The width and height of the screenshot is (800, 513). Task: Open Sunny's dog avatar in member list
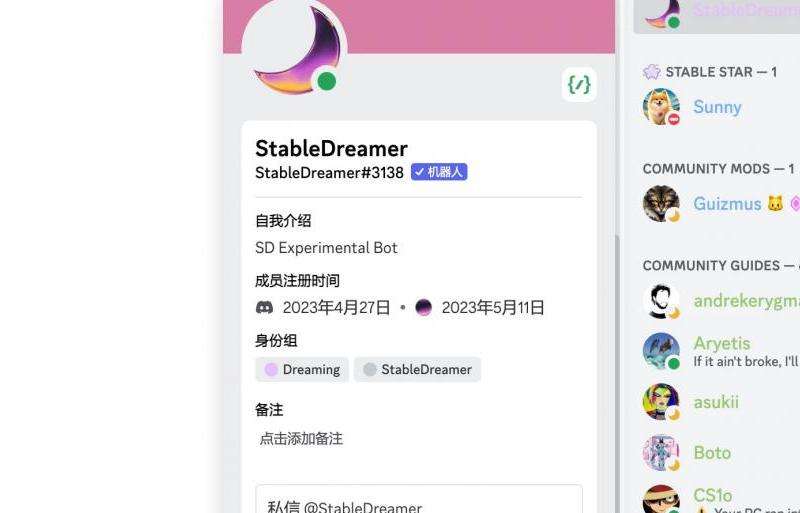[x=661, y=107]
